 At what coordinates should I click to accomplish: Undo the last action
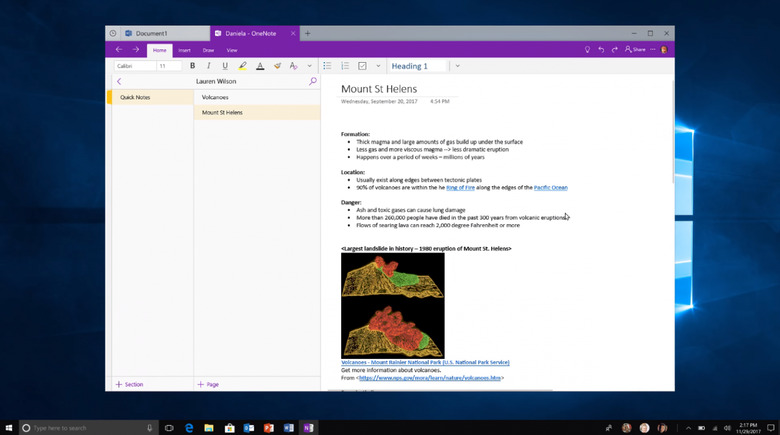click(601, 49)
